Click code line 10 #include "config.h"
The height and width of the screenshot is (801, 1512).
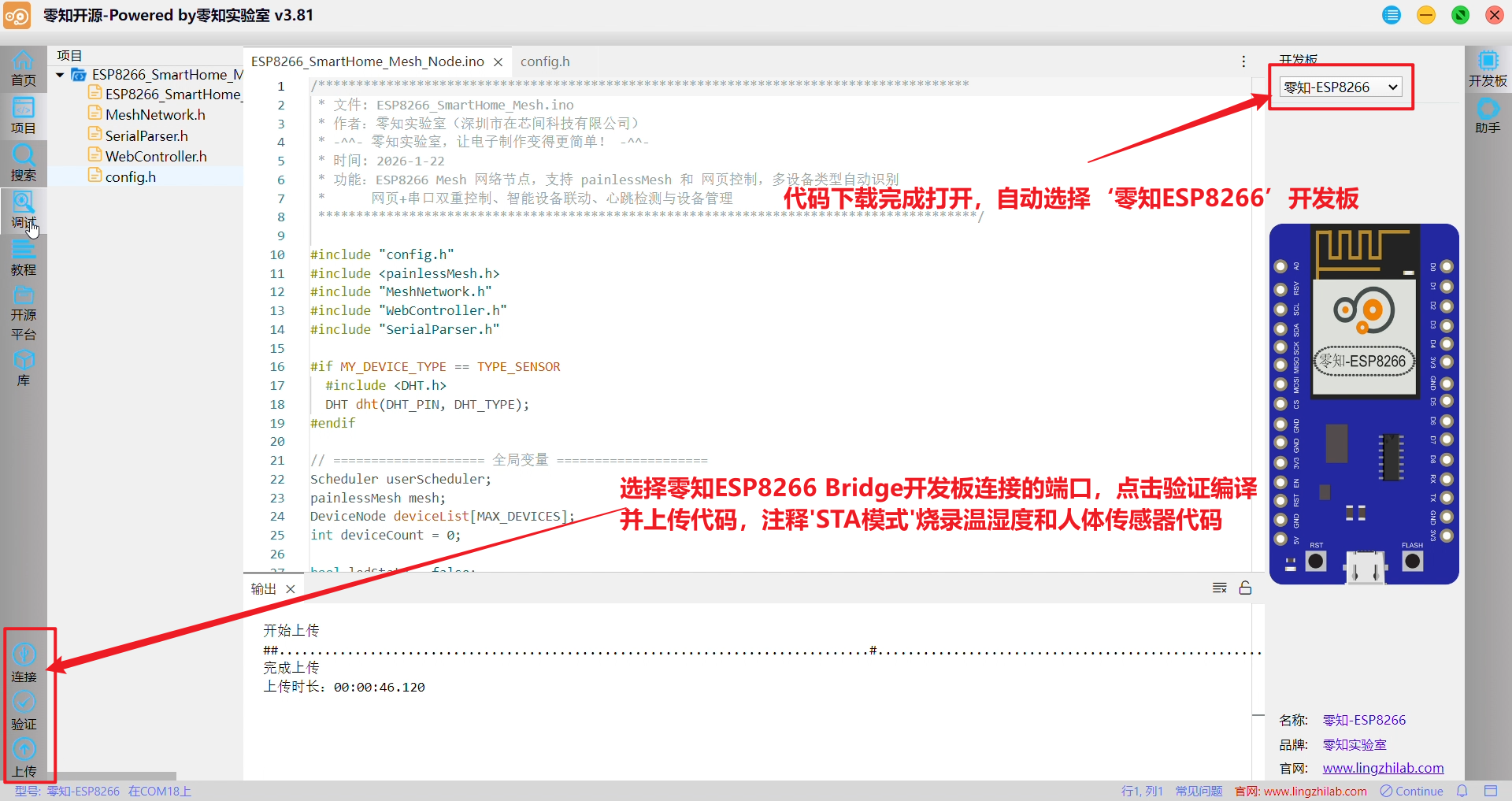coord(382,254)
